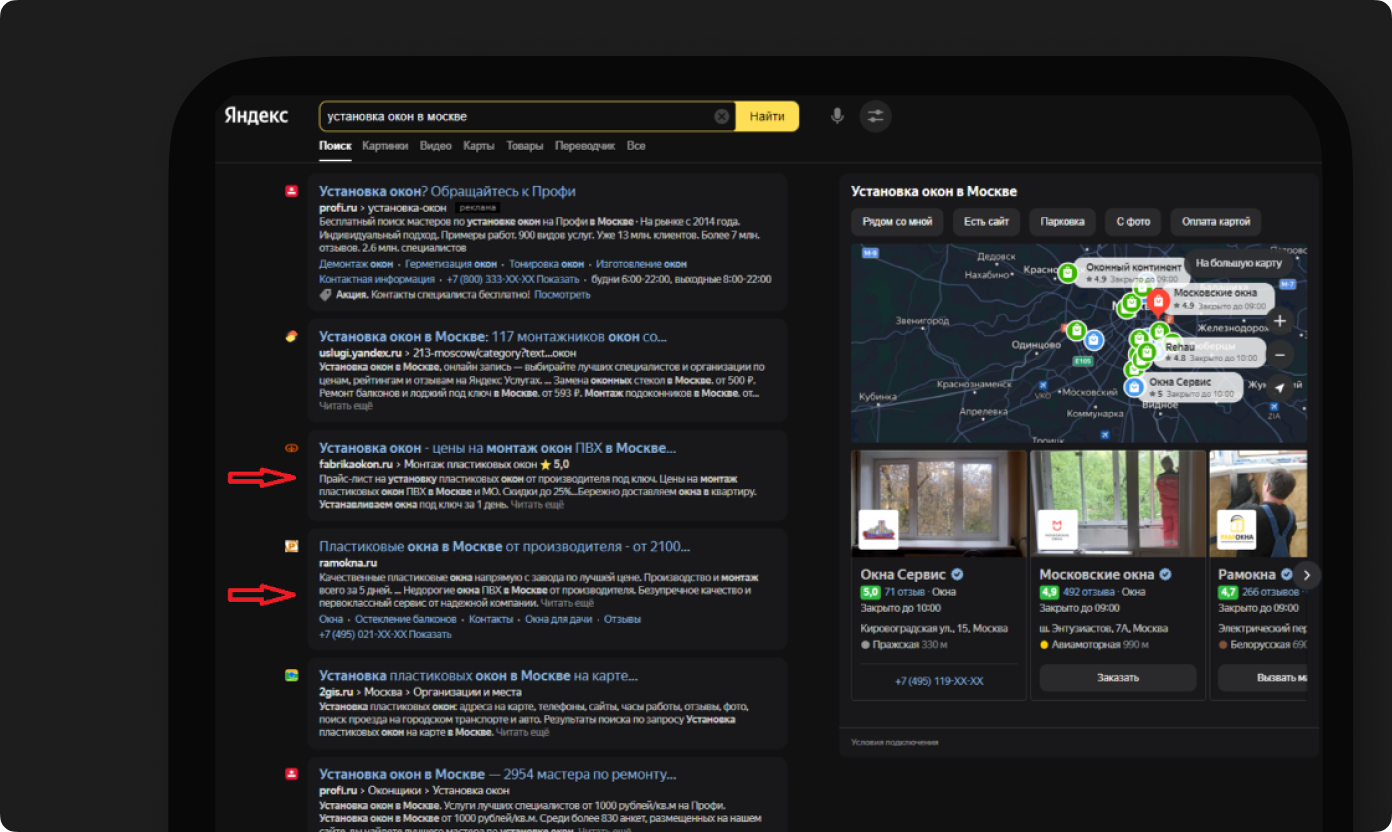The width and height of the screenshot is (1392, 832).
Task: Clear the search query with the X icon
Action: (x=721, y=117)
